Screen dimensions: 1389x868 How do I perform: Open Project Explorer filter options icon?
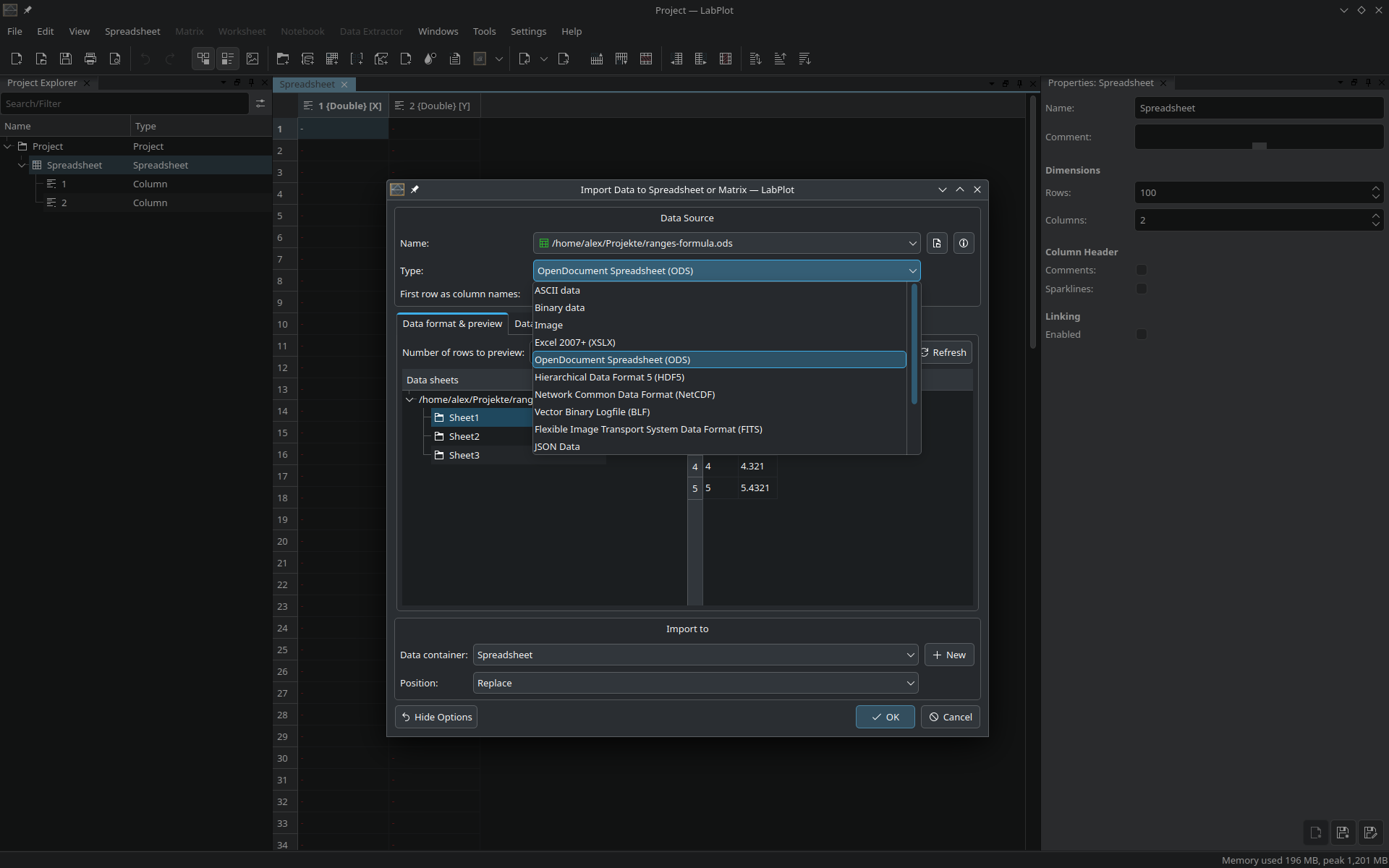point(260,103)
